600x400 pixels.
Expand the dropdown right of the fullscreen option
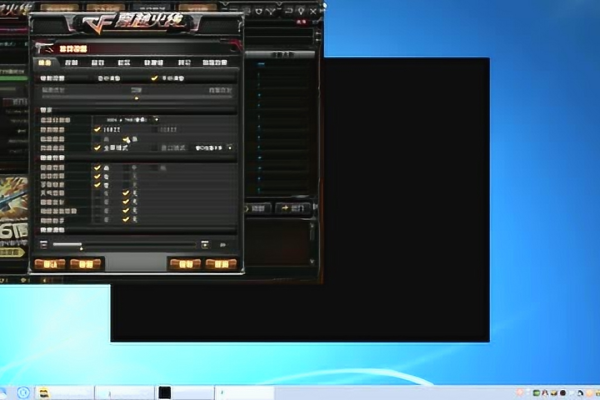pos(213,147)
